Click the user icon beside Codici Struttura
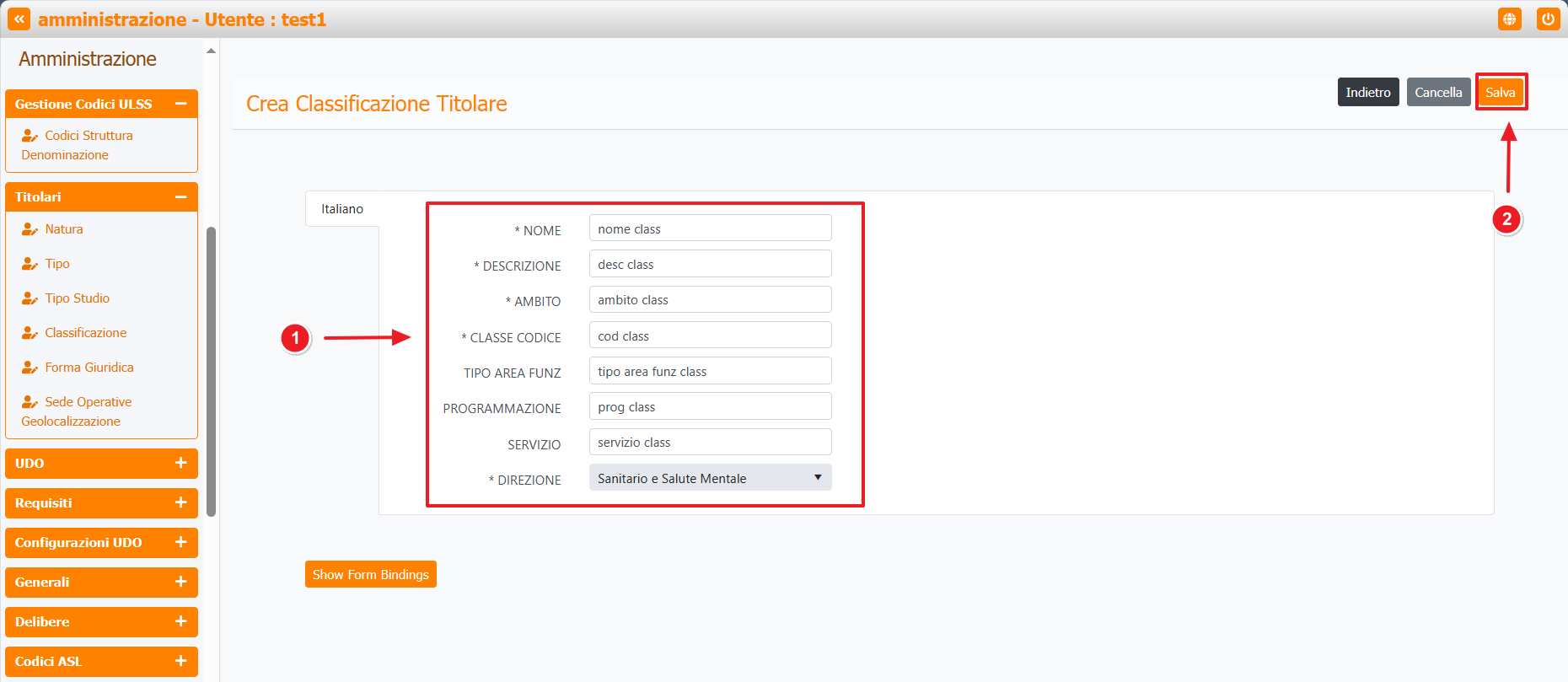This screenshot has height=682, width=1568. [x=30, y=136]
